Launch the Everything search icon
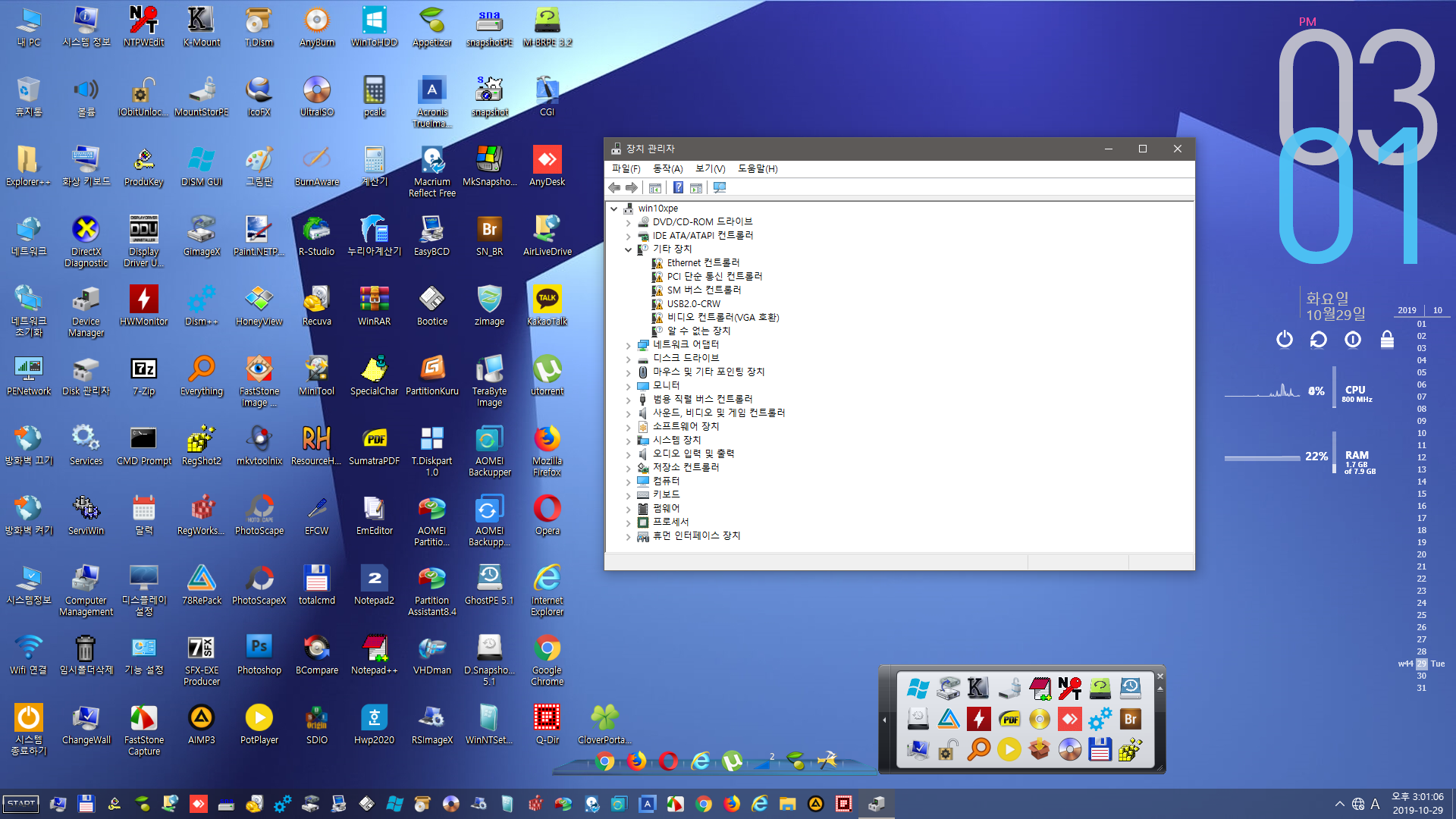1456x819 pixels. click(x=202, y=375)
